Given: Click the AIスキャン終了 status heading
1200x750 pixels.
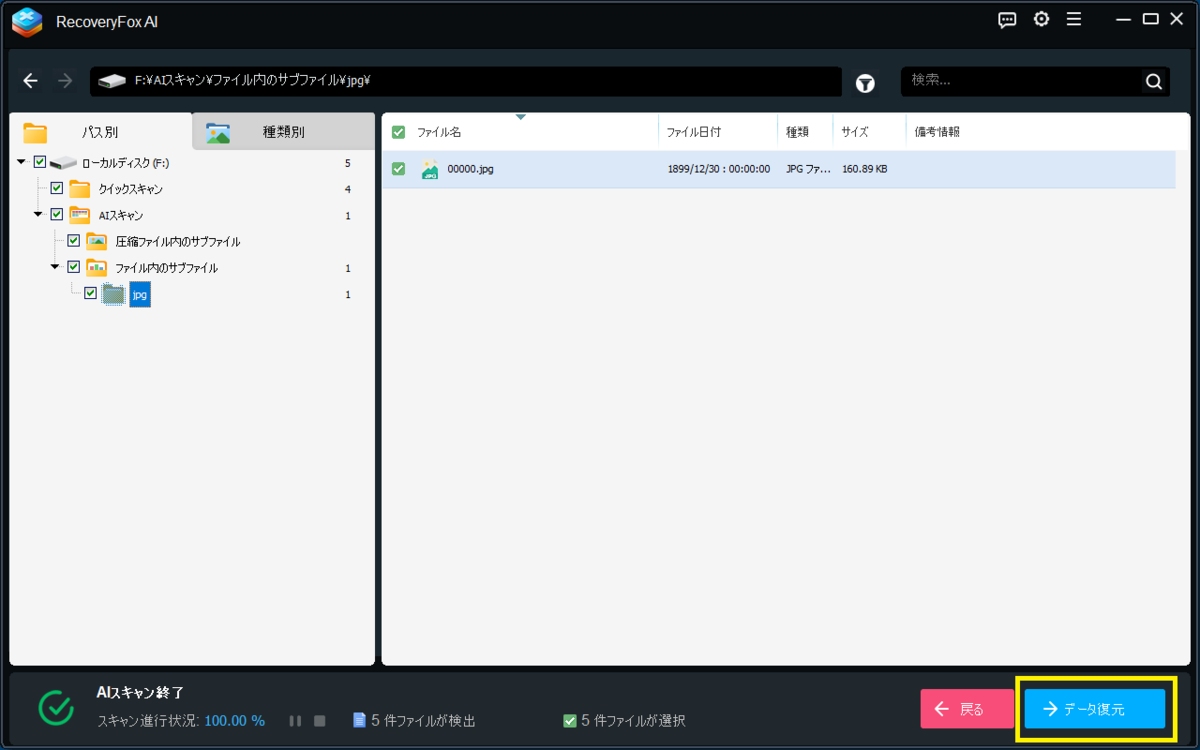Looking at the screenshot, I should (x=140, y=692).
